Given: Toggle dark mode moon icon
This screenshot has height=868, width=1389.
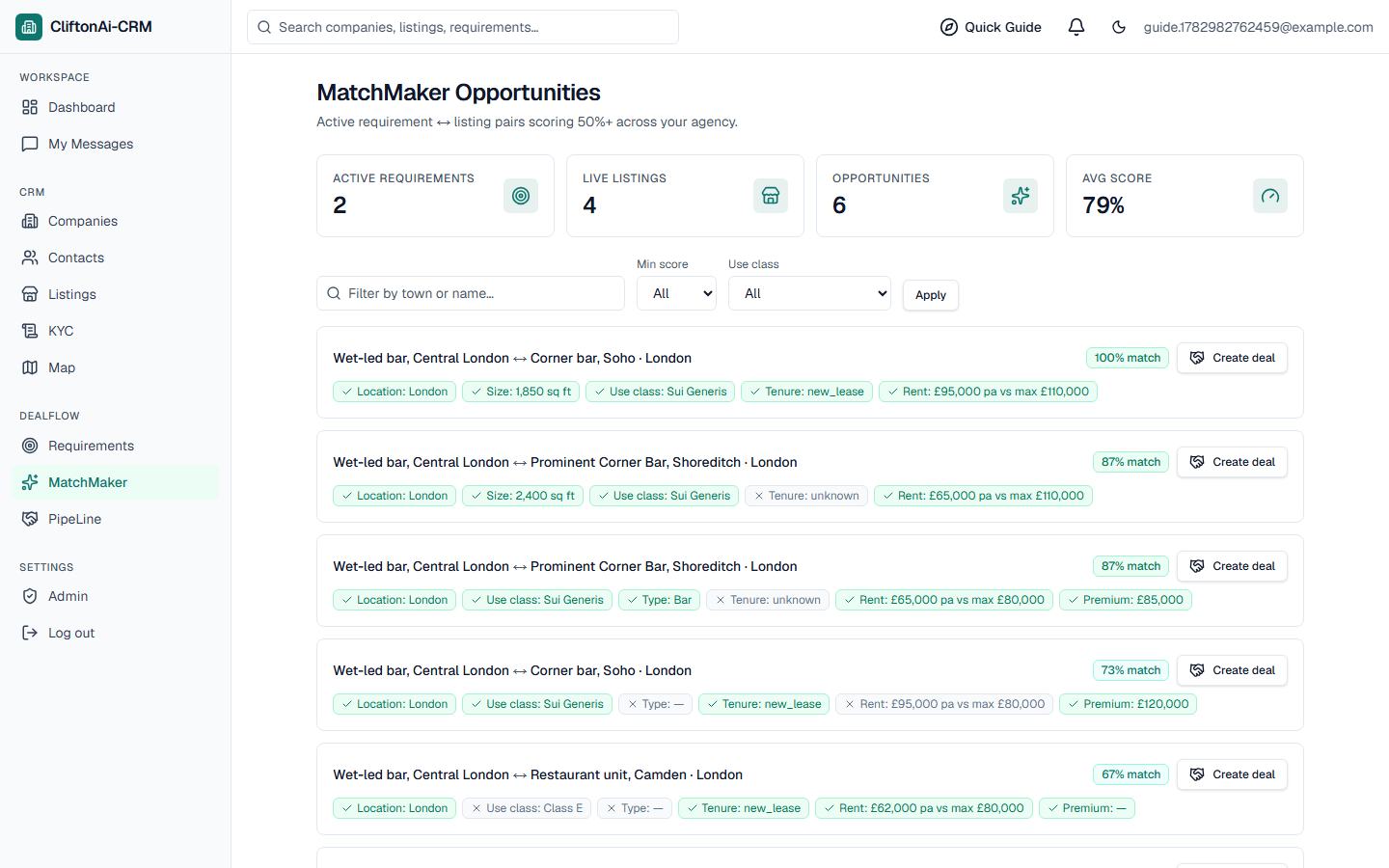Looking at the screenshot, I should tap(1119, 27).
